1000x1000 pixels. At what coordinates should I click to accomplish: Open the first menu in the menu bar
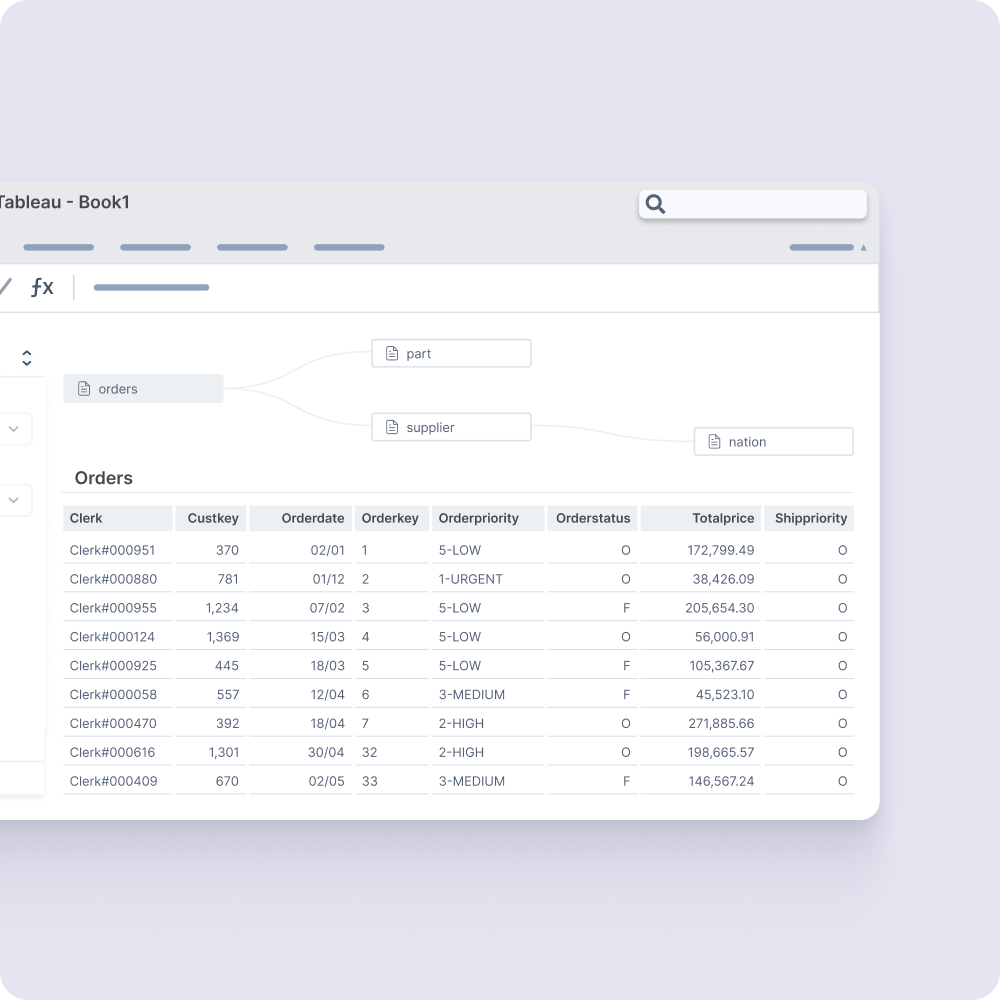coord(58,247)
